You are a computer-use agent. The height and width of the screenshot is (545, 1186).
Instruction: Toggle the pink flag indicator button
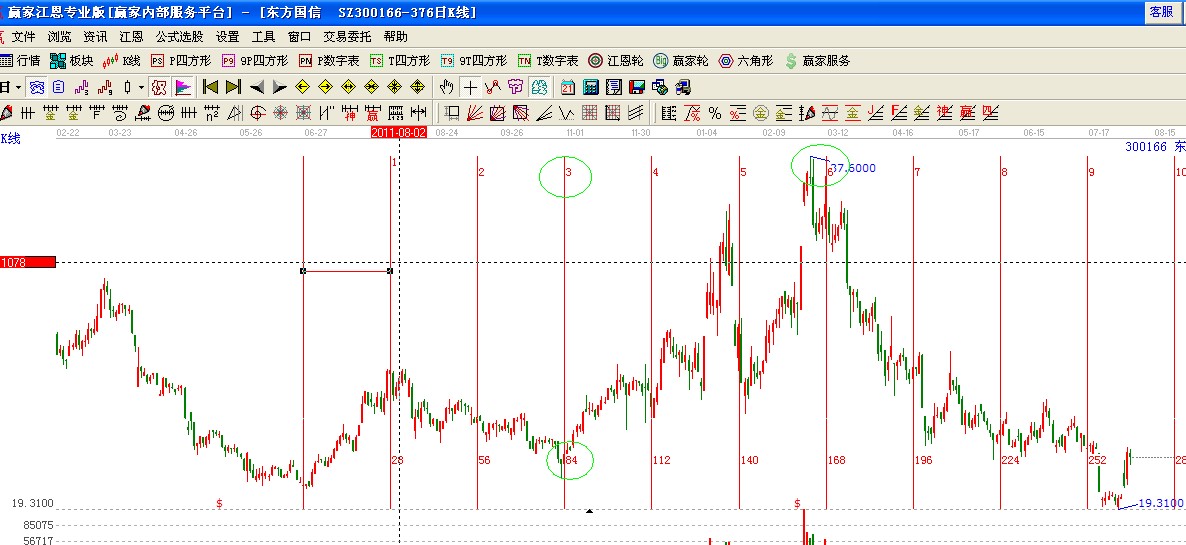[x=183, y=87]
